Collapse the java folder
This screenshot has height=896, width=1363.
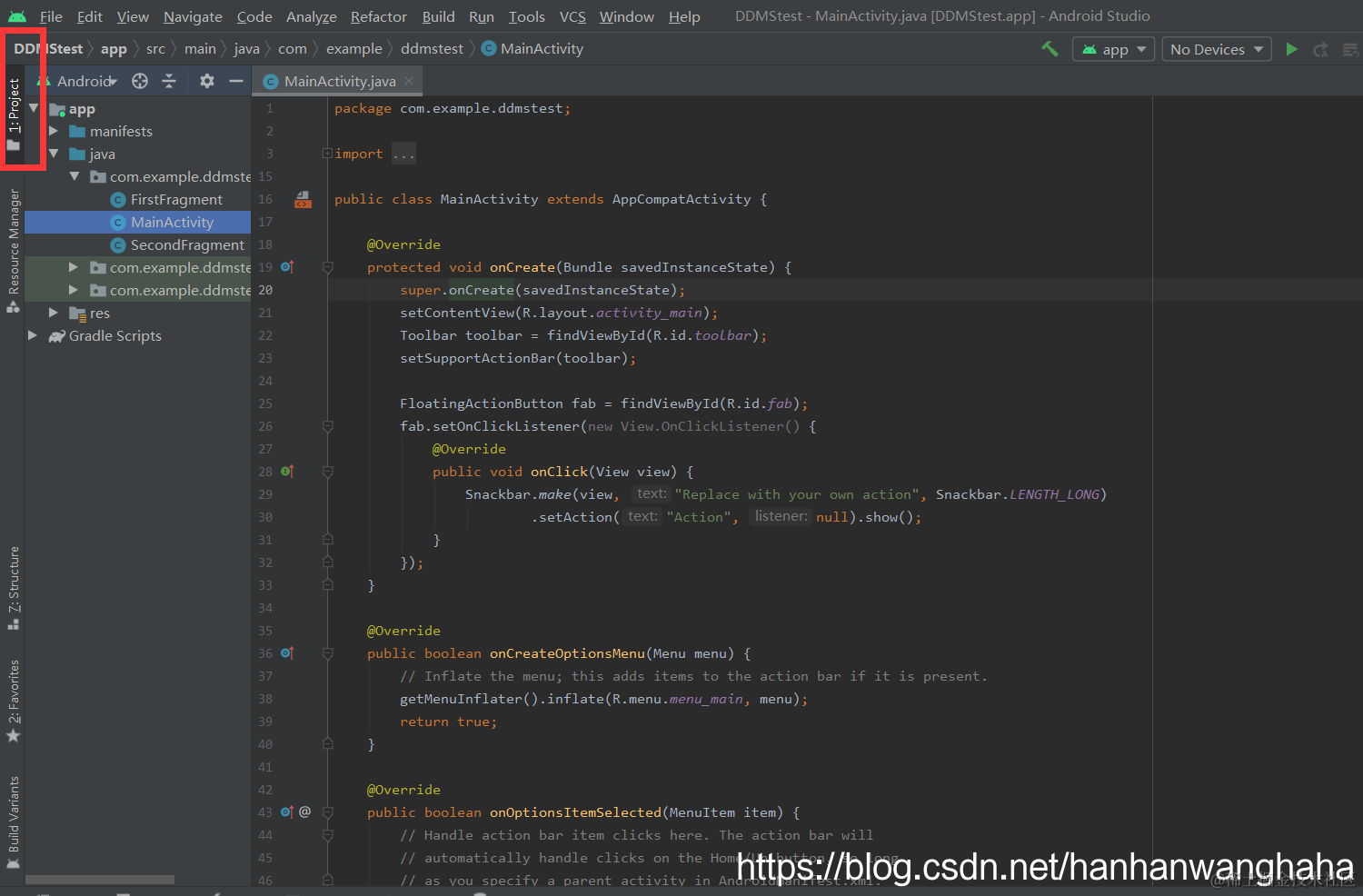[x=54, y=154]
